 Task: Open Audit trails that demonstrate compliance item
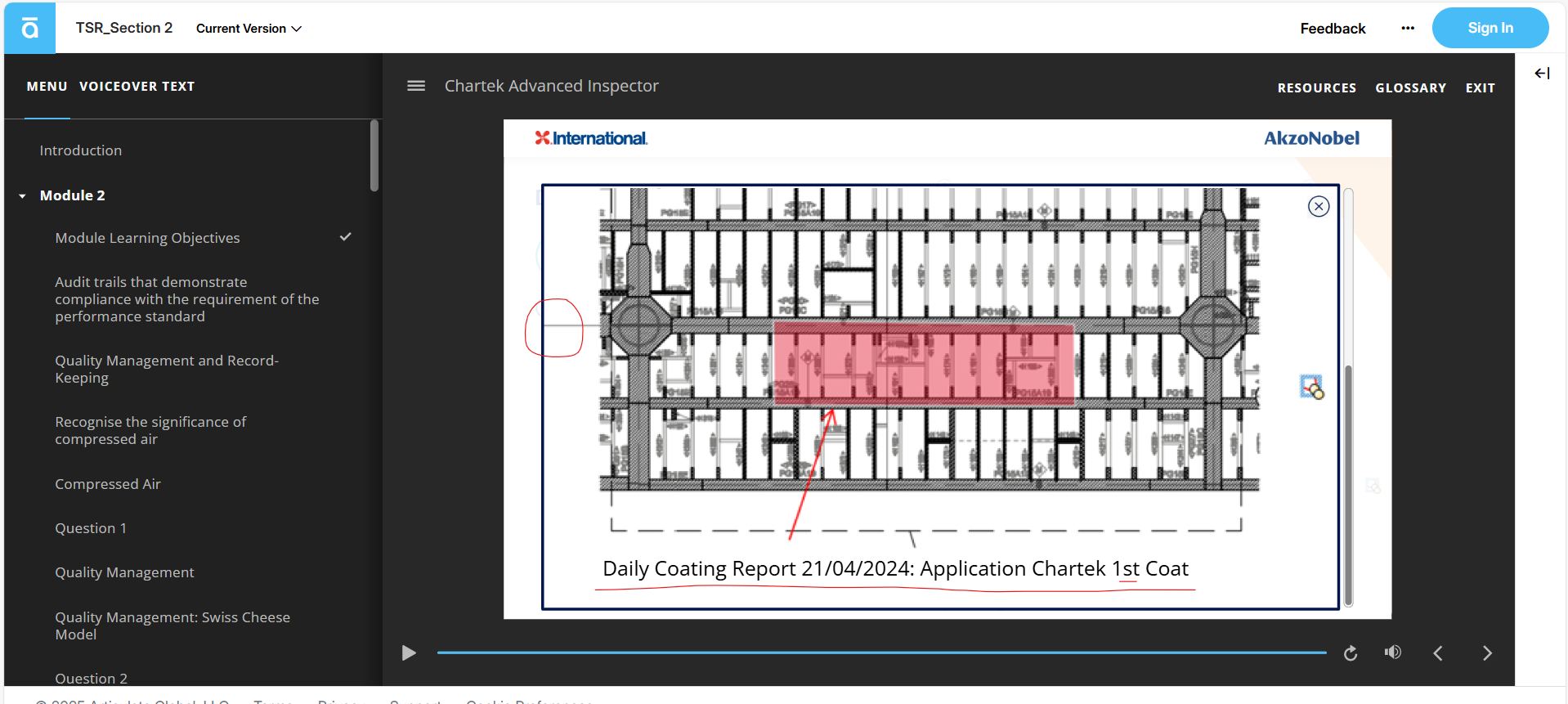tap(187, 299)
